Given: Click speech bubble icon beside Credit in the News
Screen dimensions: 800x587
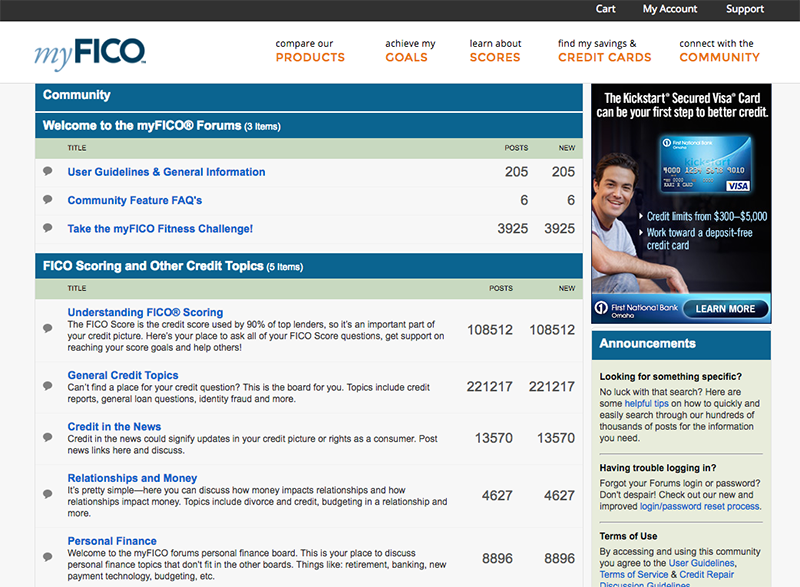Looking at the screenshot, I should 47,438.
